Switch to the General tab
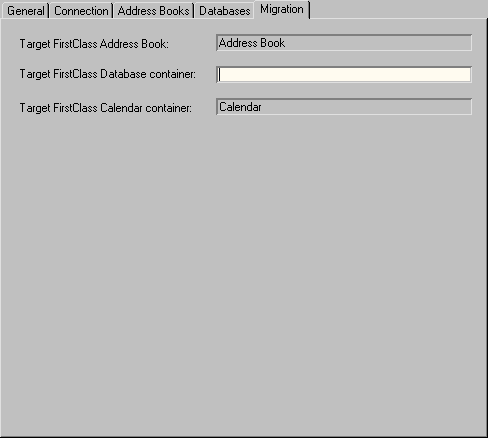 (25, 11)
